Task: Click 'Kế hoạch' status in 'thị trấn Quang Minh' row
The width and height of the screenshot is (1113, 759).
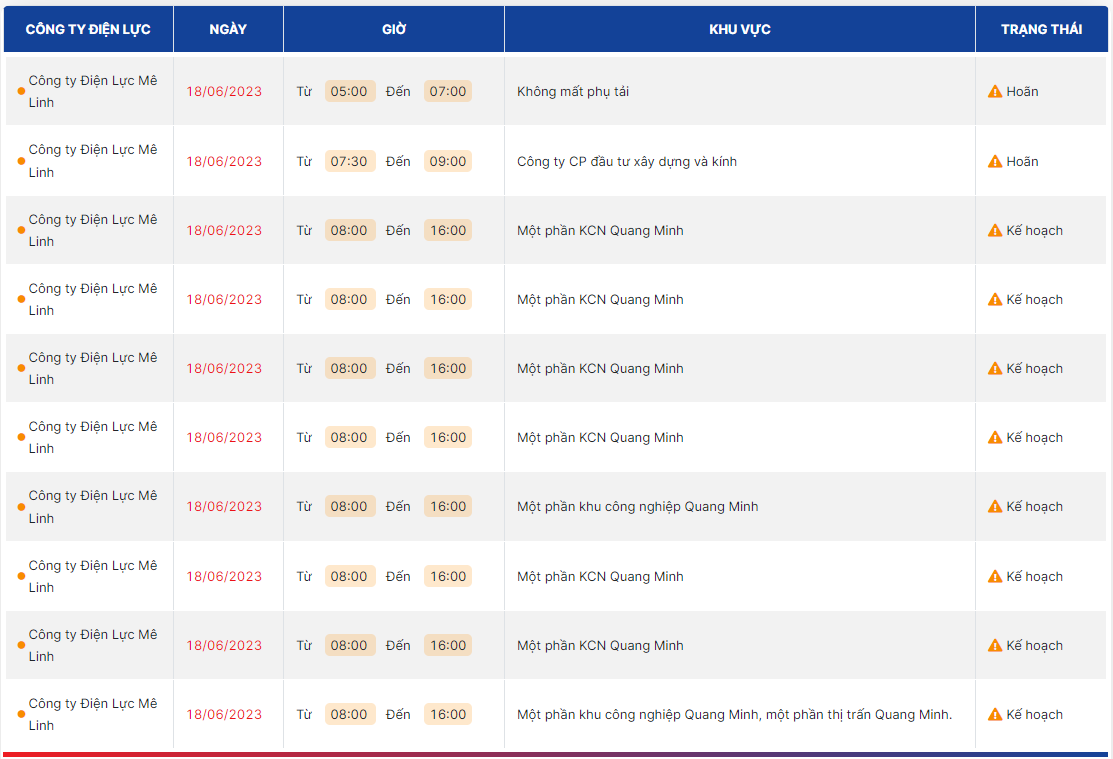Action: (1034, 714)
